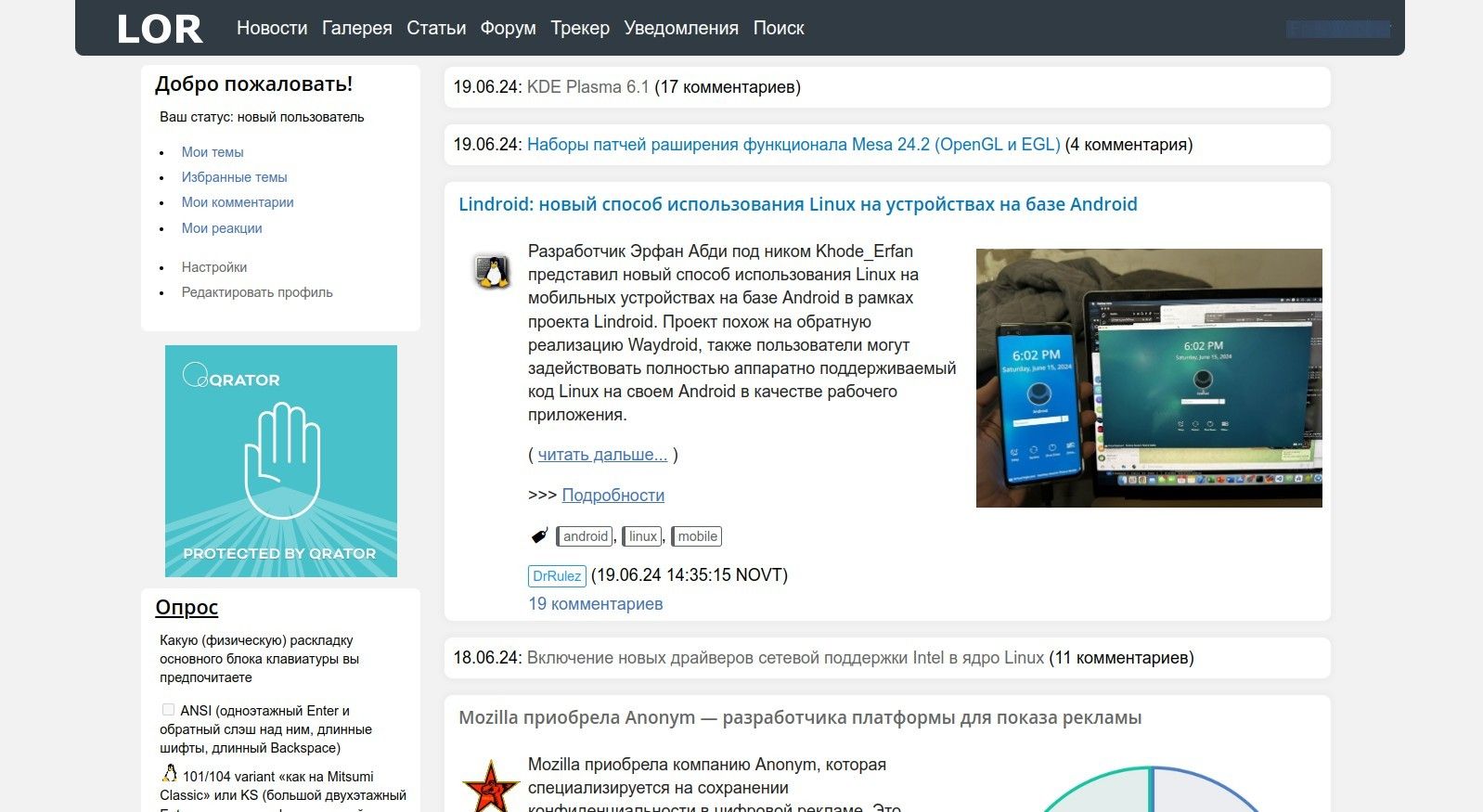Click the penguin icon beside 101/104 variant
Viewport: 1483px width, 812px height.
pos(170,773)
